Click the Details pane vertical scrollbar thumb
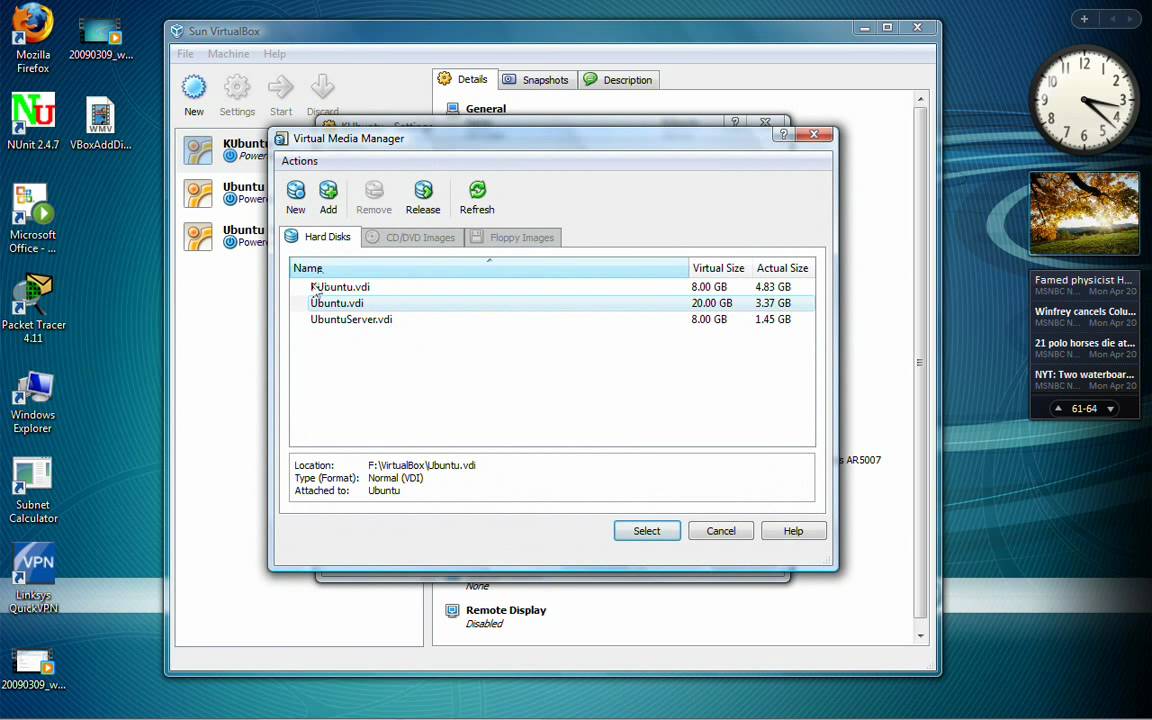Viewport: 1152px width, 720px height. (x=921, y=362)
